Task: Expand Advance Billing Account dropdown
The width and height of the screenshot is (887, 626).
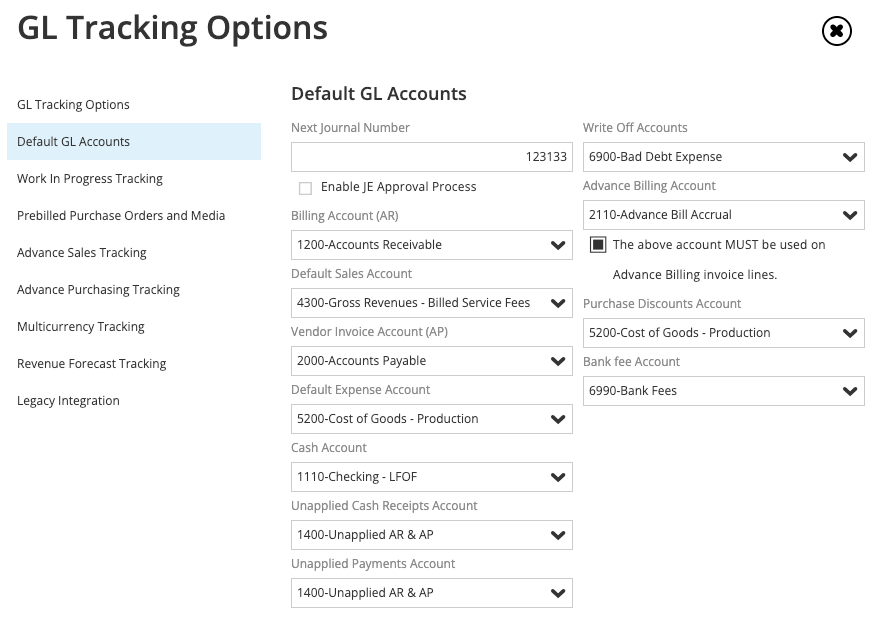Action: [x=723, y=215]
